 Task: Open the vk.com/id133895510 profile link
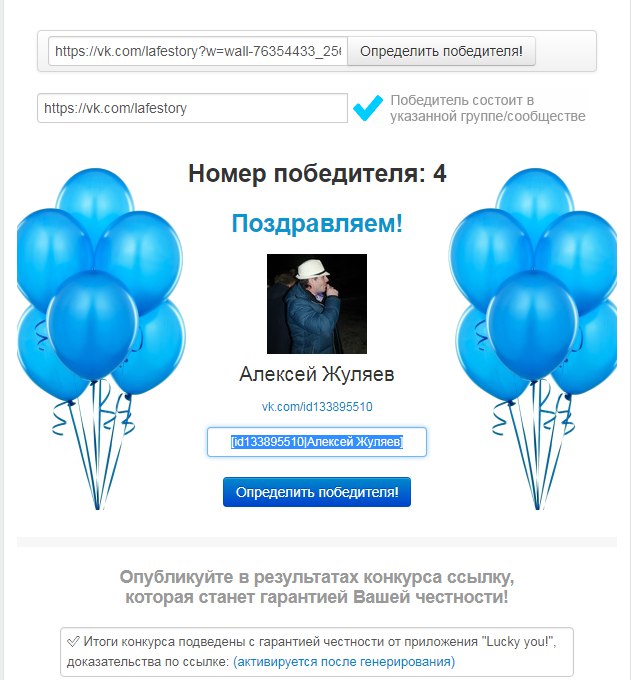(x=317, y=407)
